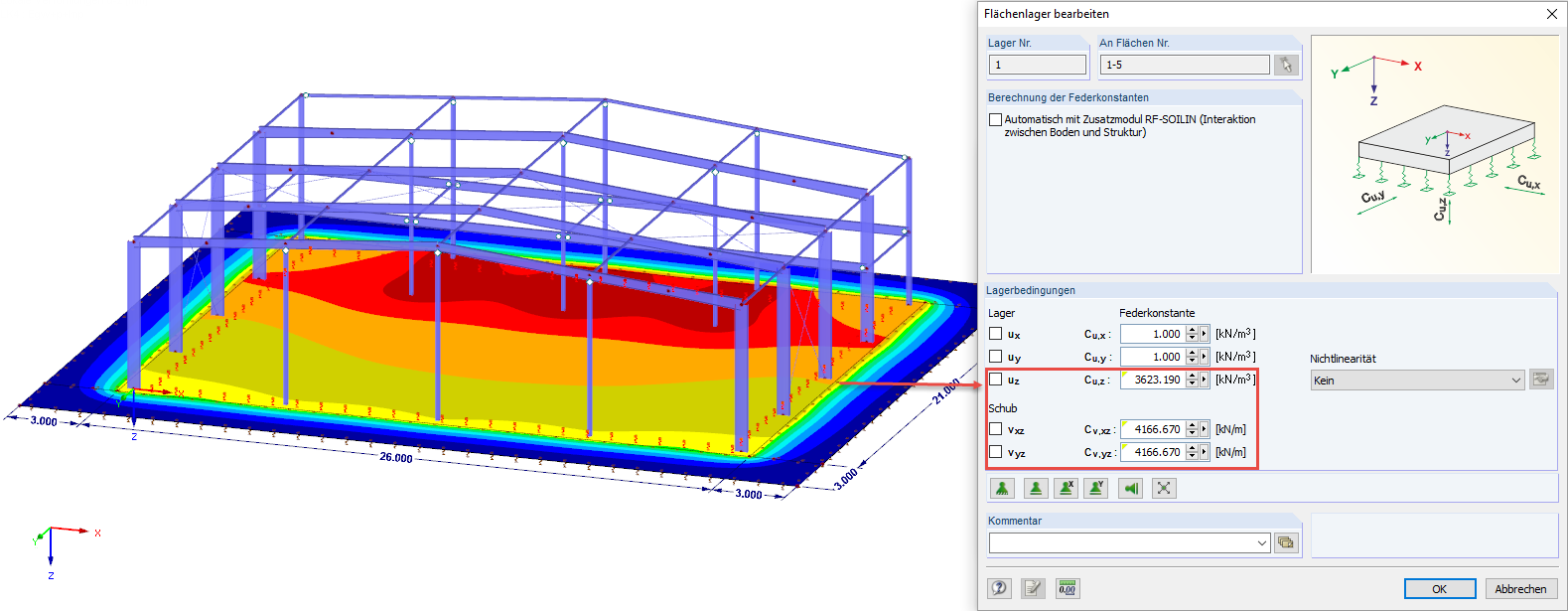Click the Cu,y value field 1.000
The image size is (1568, 611).
pyautogui.click(x=1153, y=357)
